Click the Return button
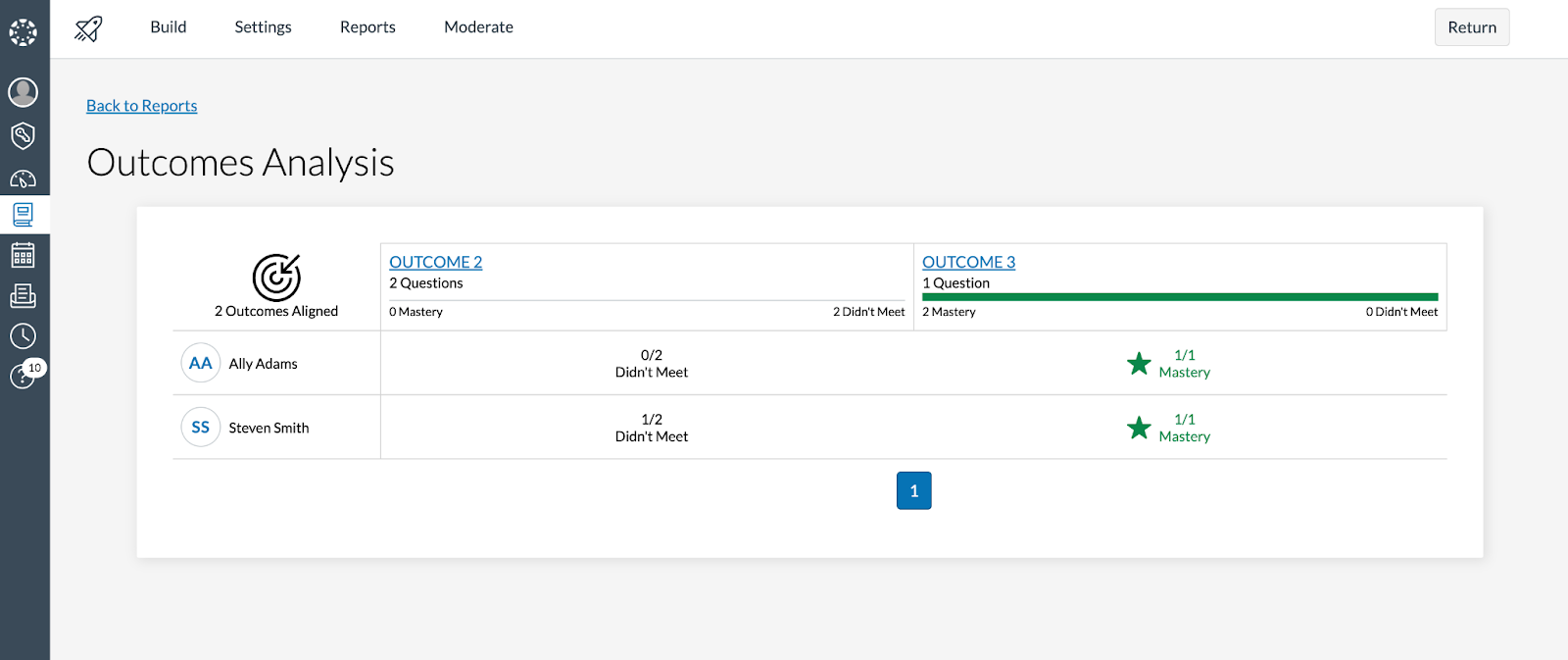This screenshot has height=660, width=1568. [1472, 27]
